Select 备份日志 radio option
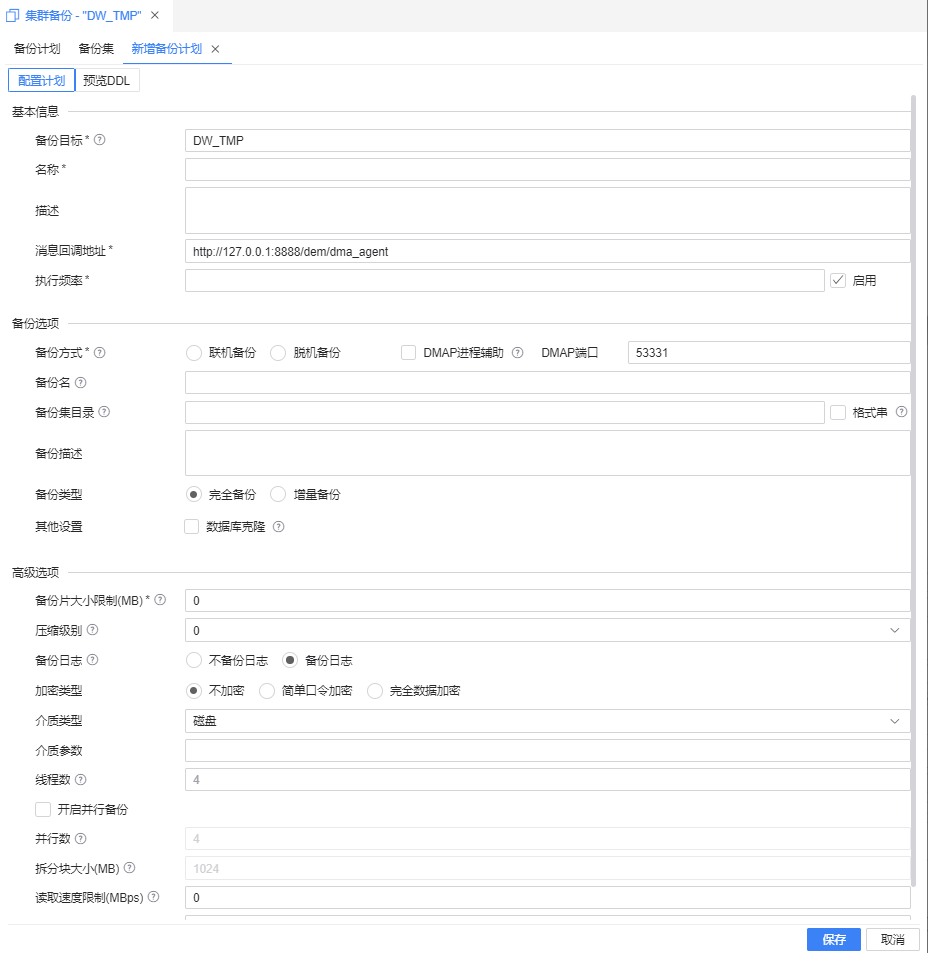The image size is (928, 953). [x=290, y=660]
